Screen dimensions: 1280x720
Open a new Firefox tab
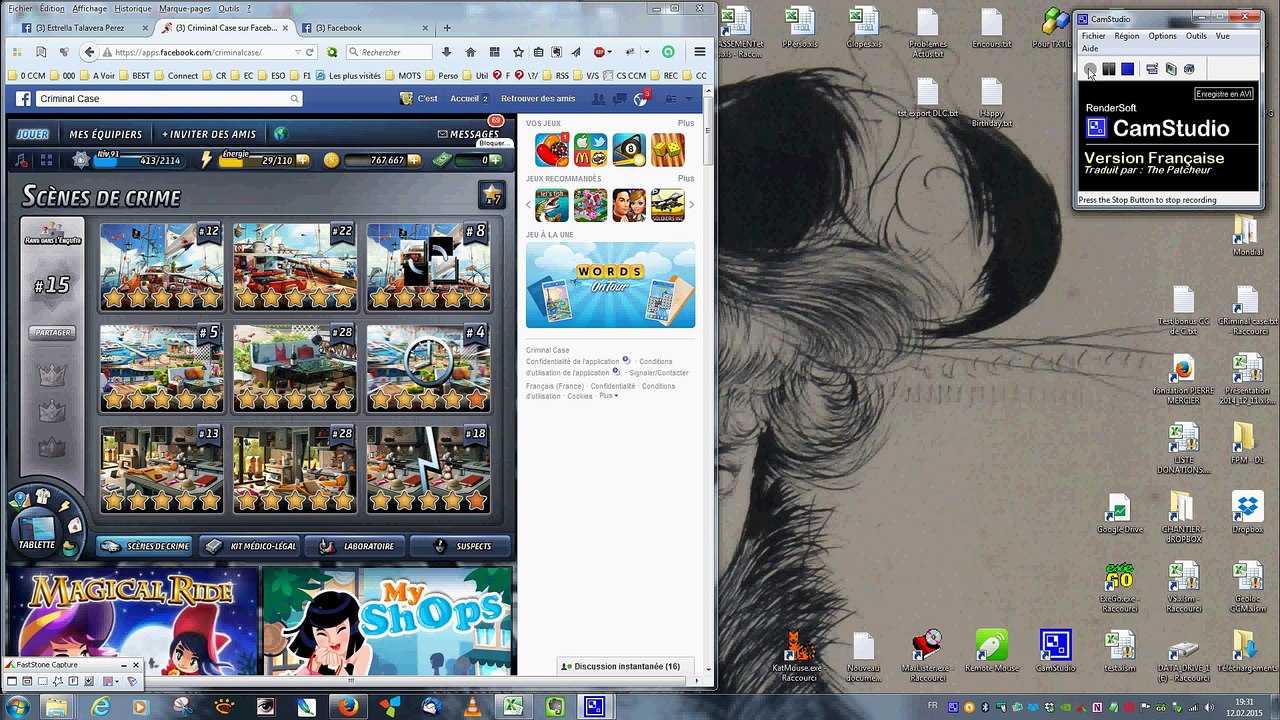[447, 28]
